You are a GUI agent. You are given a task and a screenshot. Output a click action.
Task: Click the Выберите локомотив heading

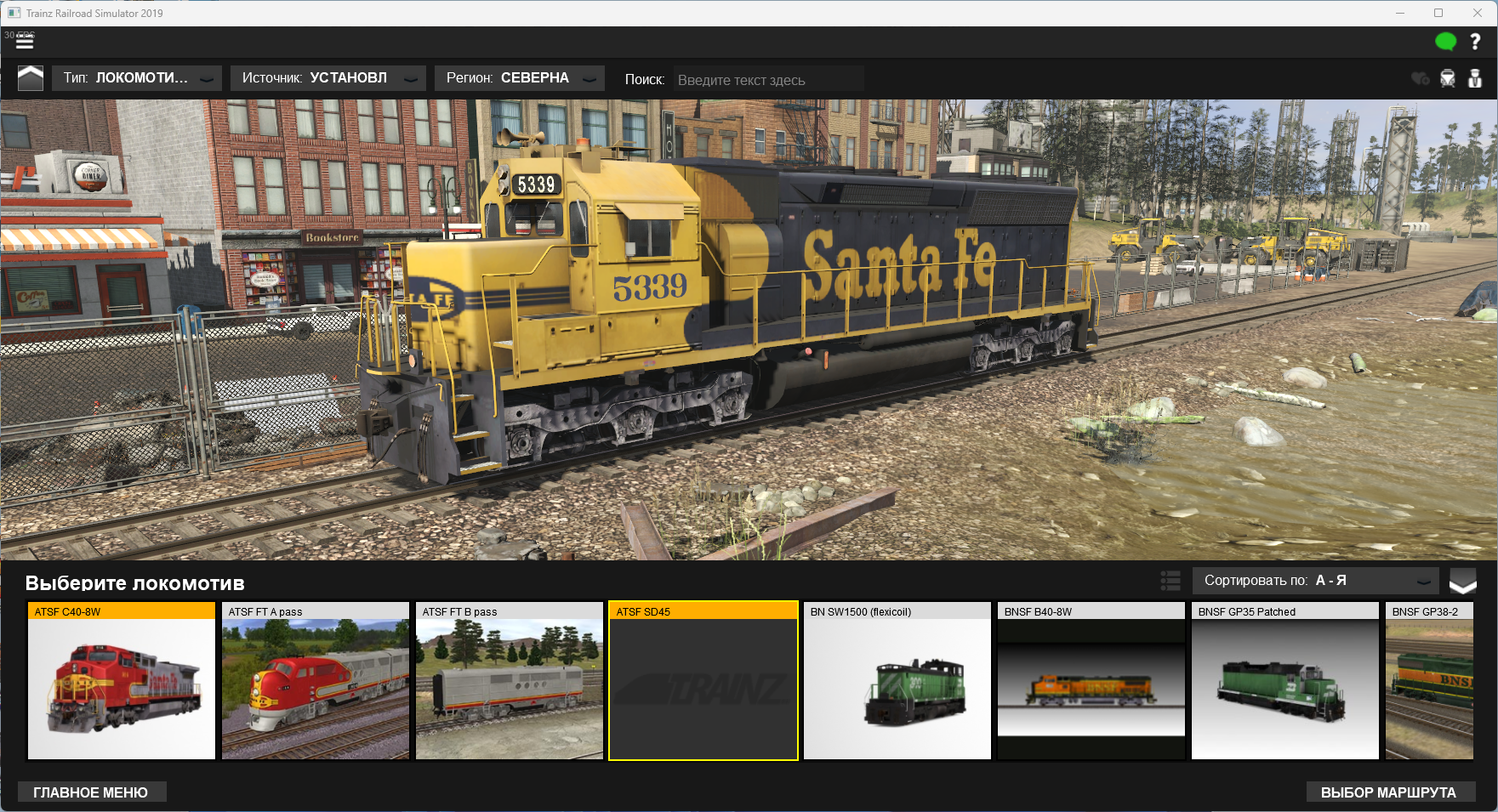point(135,583)
